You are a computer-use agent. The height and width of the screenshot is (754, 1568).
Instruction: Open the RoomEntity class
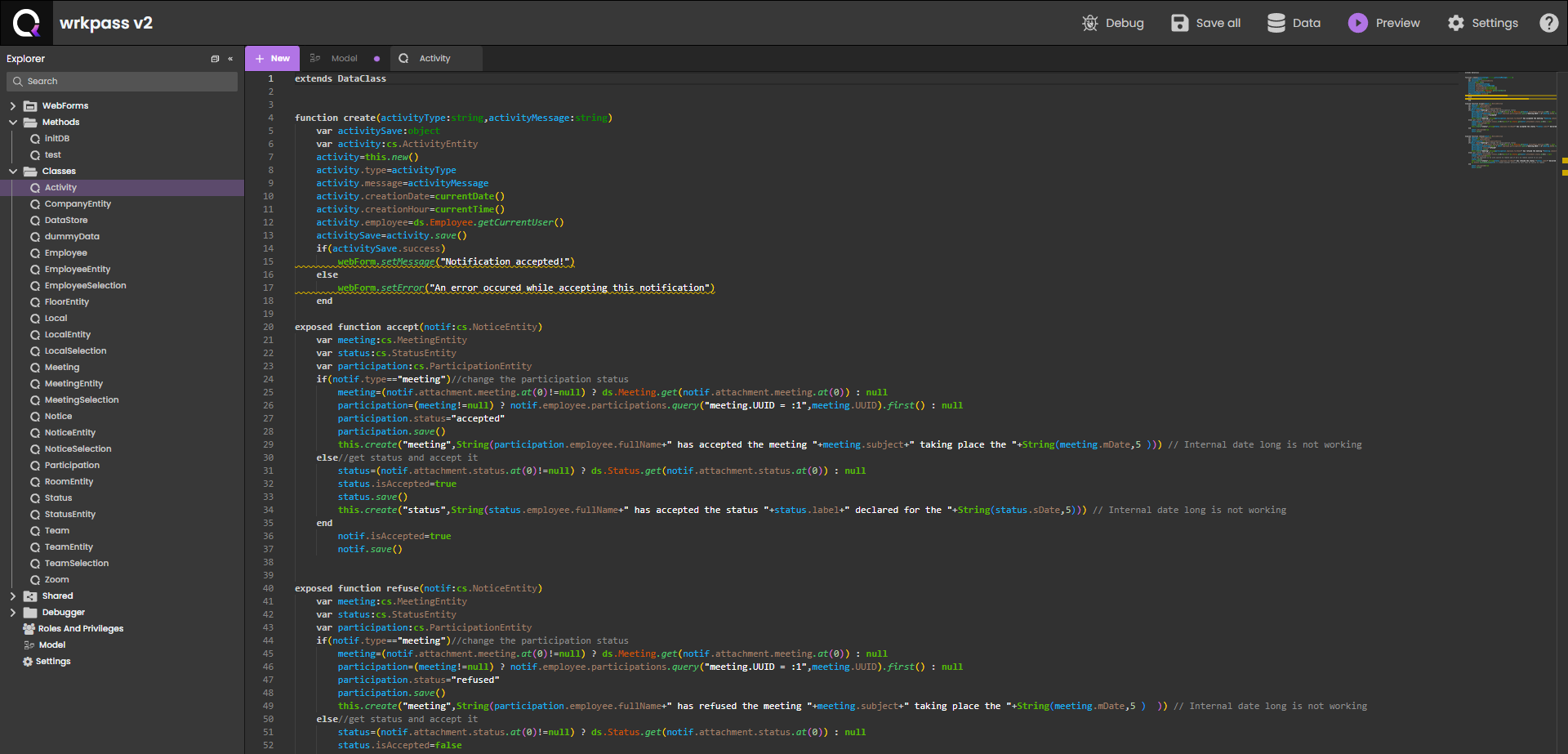coord(69,482)
